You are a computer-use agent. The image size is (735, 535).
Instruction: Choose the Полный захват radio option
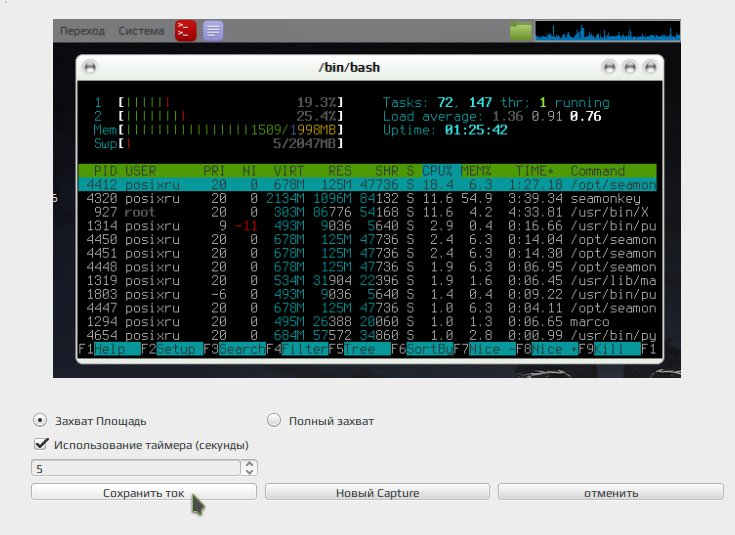[x=274, y=420]
